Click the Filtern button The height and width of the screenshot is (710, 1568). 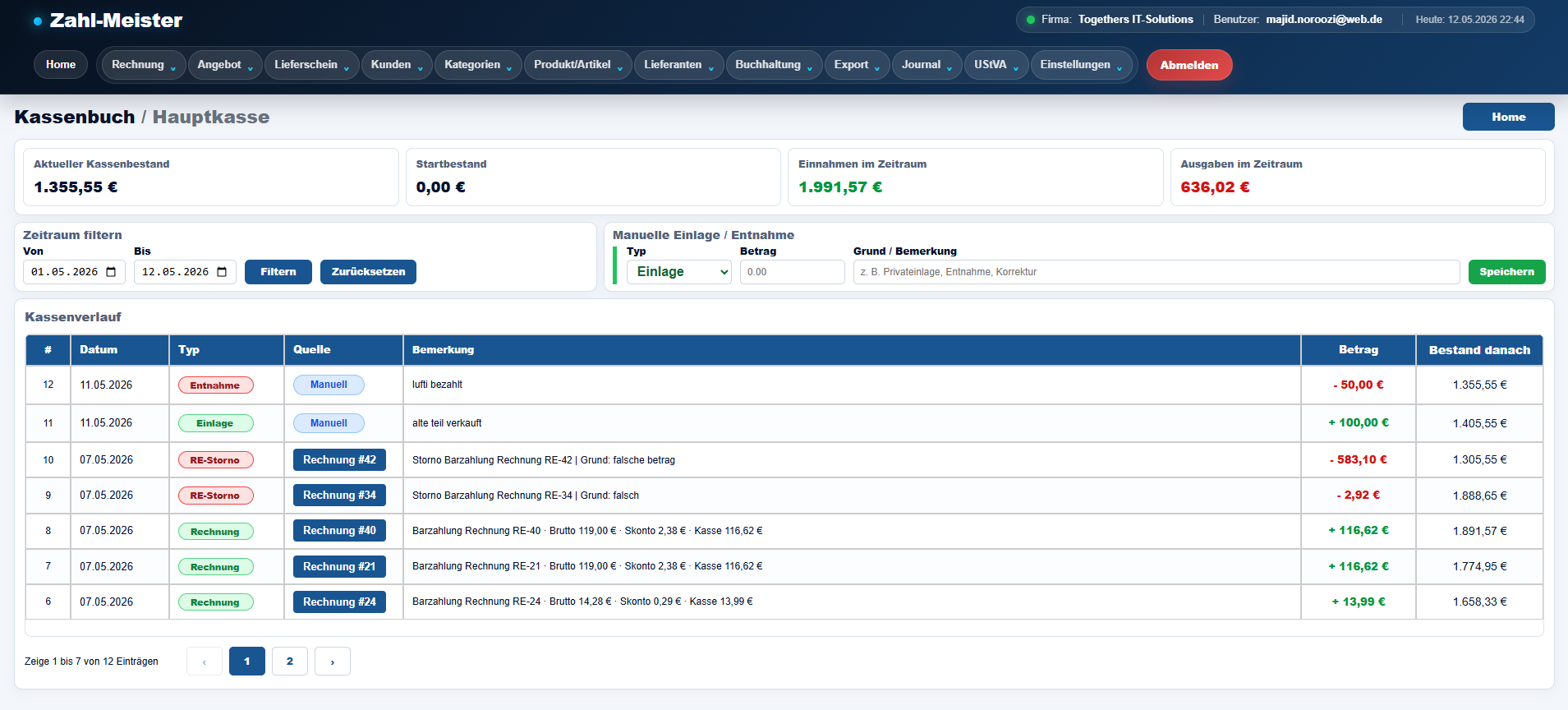pyautogui.click(x=278, y=272)
